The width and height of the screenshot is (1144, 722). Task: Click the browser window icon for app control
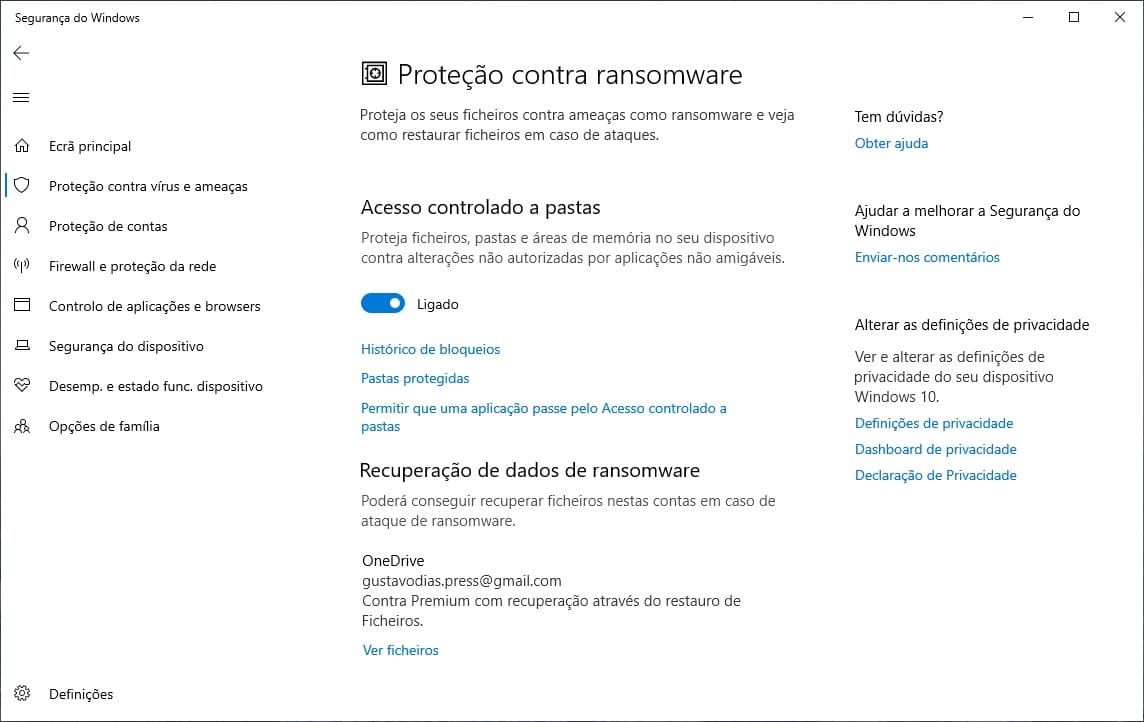(x=22, y=305)
